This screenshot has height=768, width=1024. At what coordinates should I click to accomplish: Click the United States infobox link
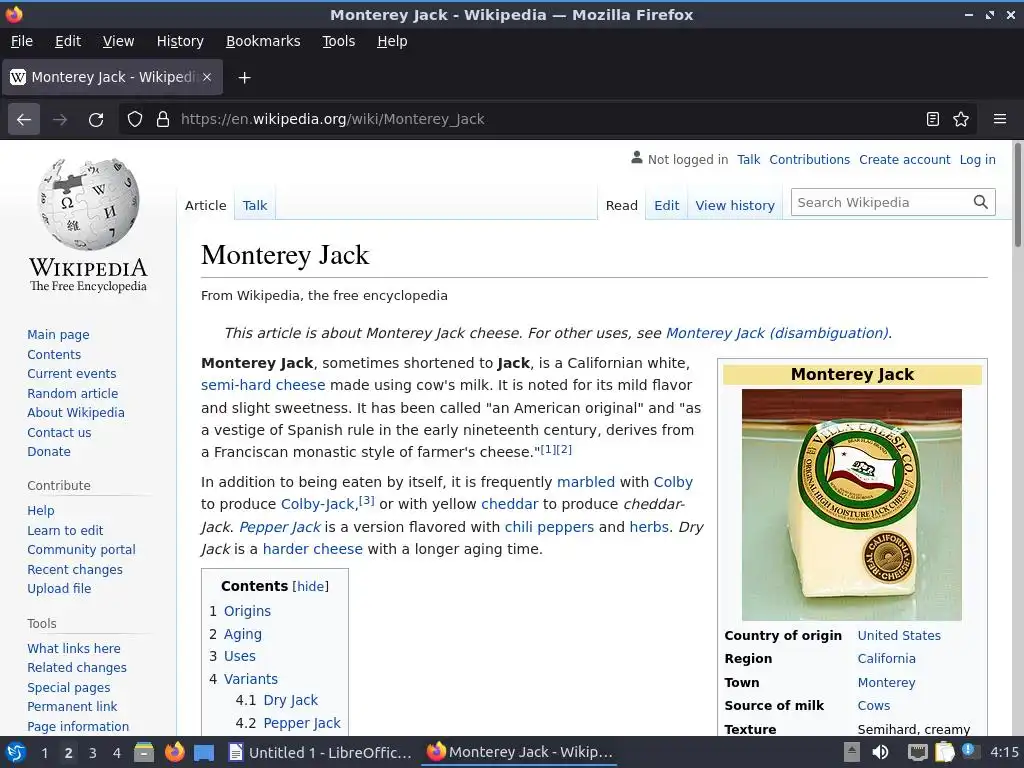coord(899,635)
